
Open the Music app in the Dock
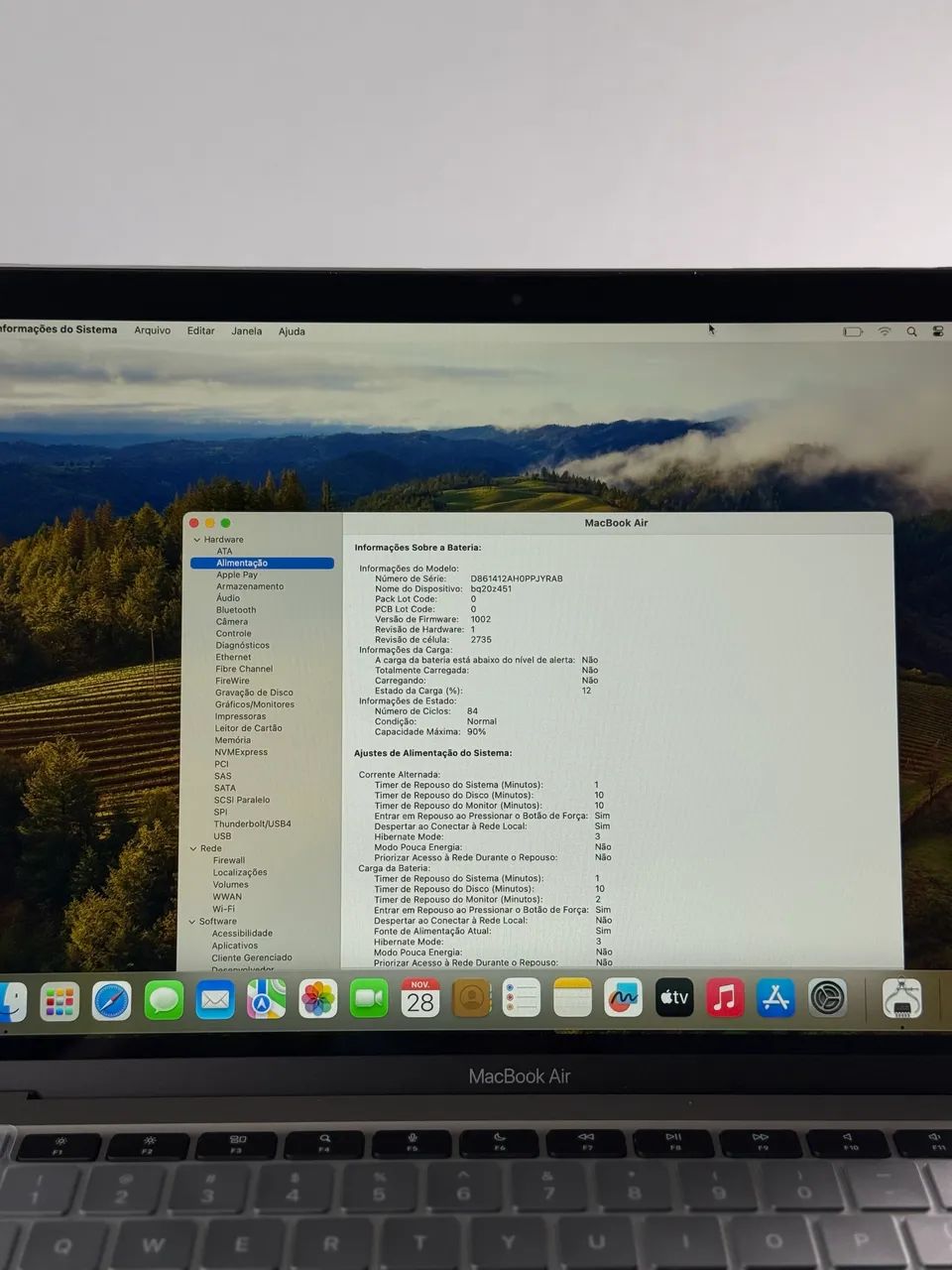coord(726,997)
